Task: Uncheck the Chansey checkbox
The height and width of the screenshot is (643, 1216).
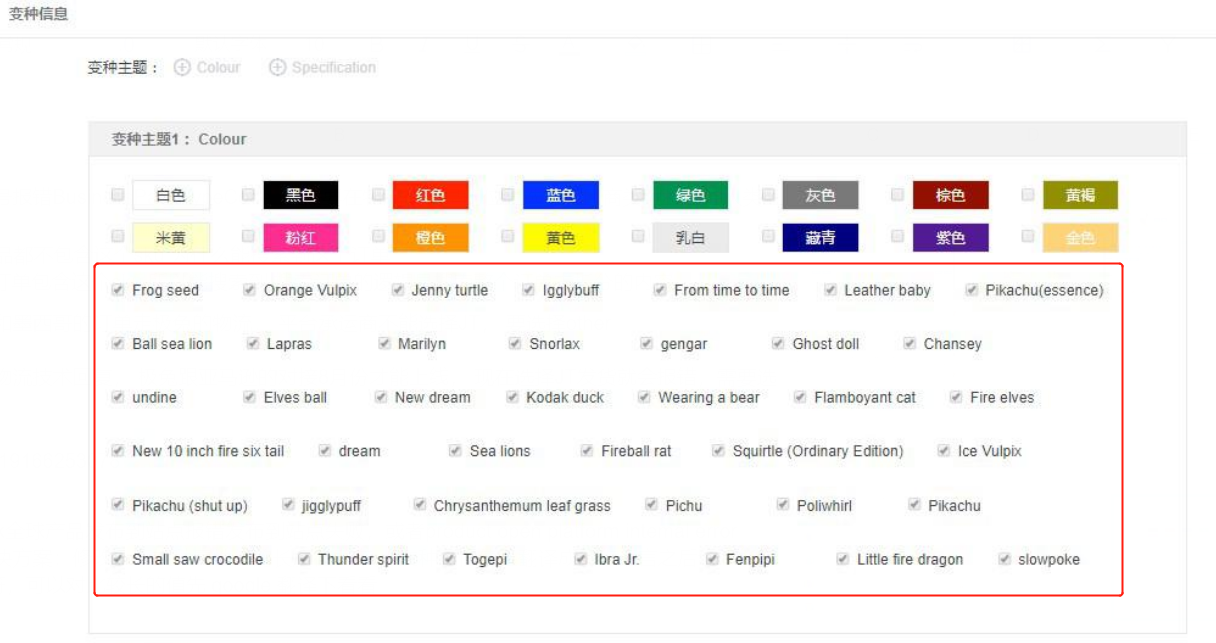Action: 909,343
